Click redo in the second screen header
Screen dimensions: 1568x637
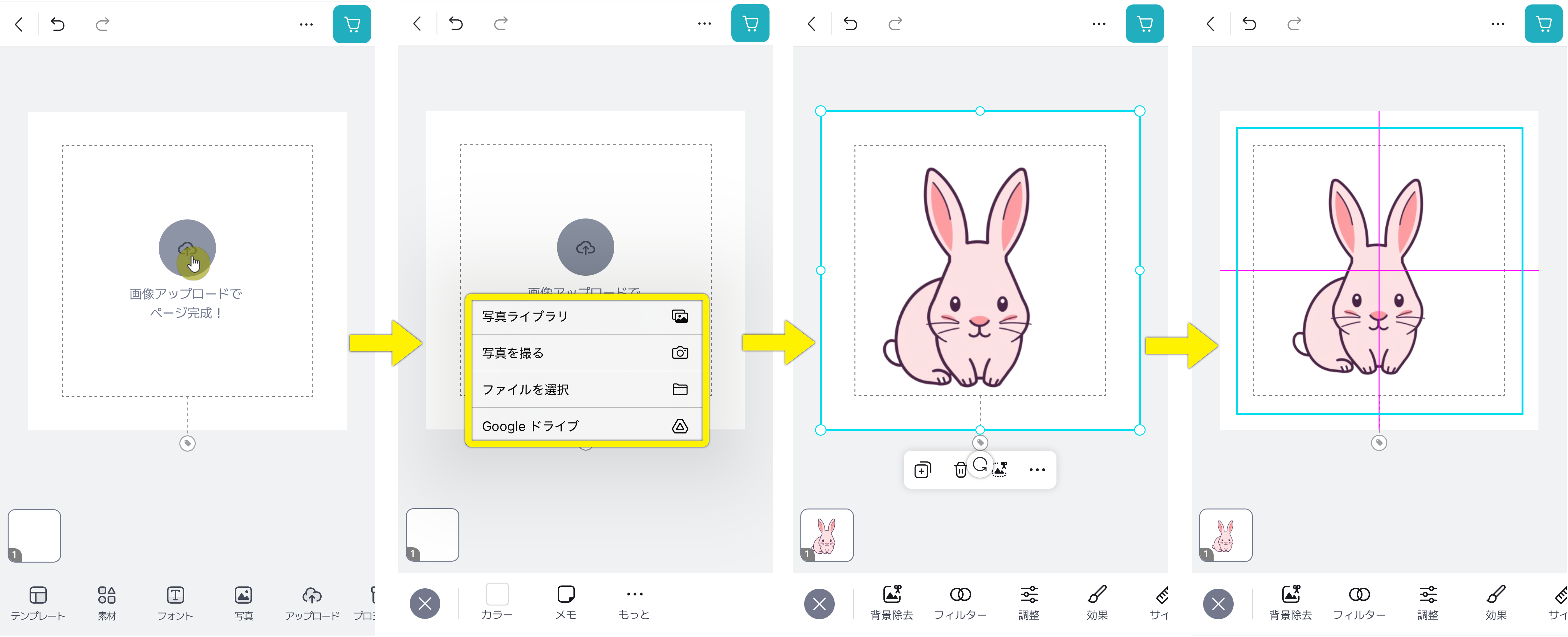pyautogui.click(x=500, y=24)
